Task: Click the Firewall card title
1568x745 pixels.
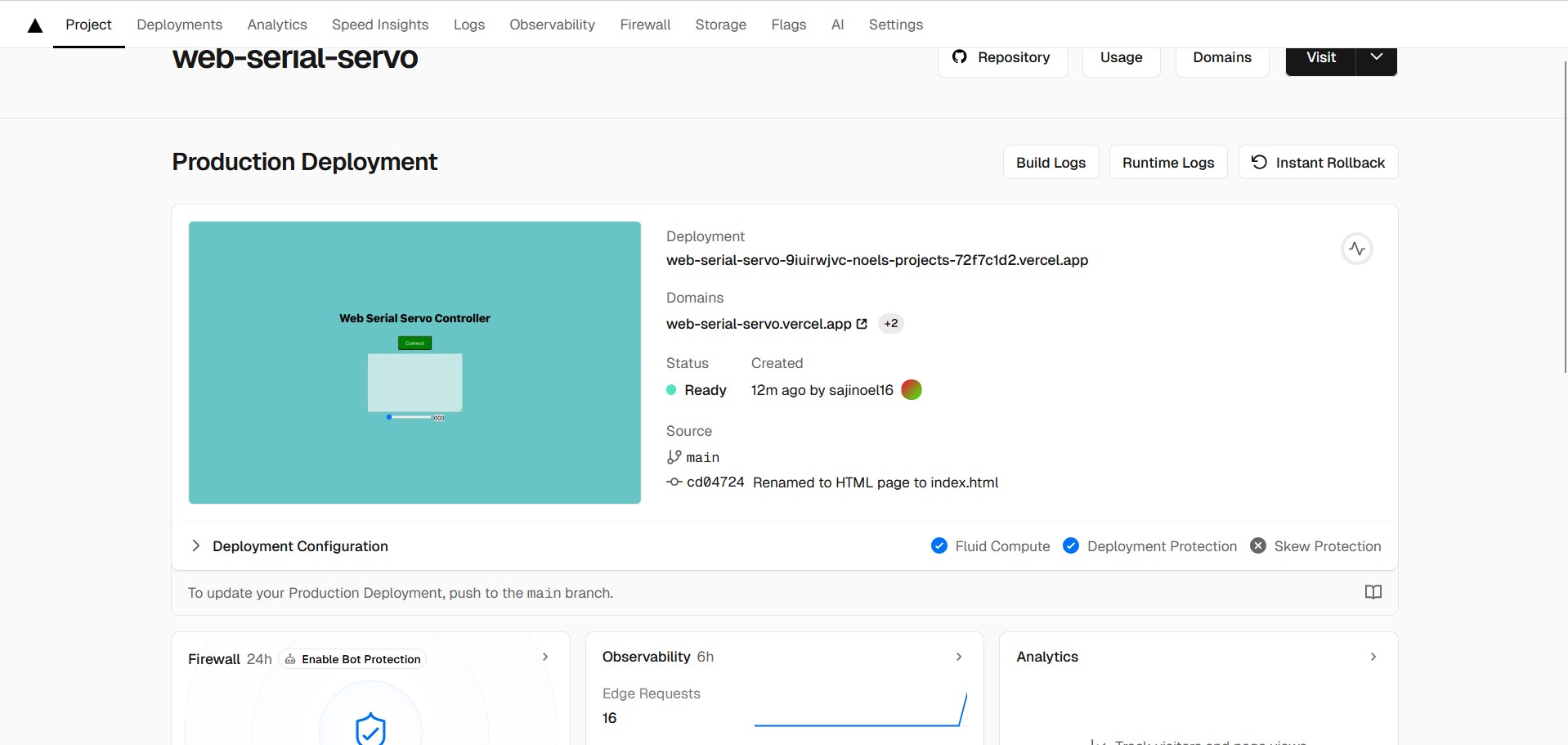Action: pos(213,659)
